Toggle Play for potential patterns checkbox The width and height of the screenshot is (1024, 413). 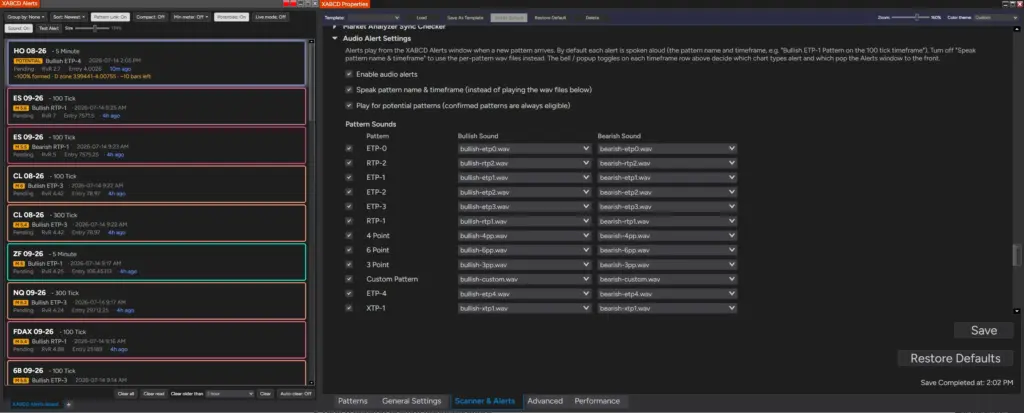349,105
